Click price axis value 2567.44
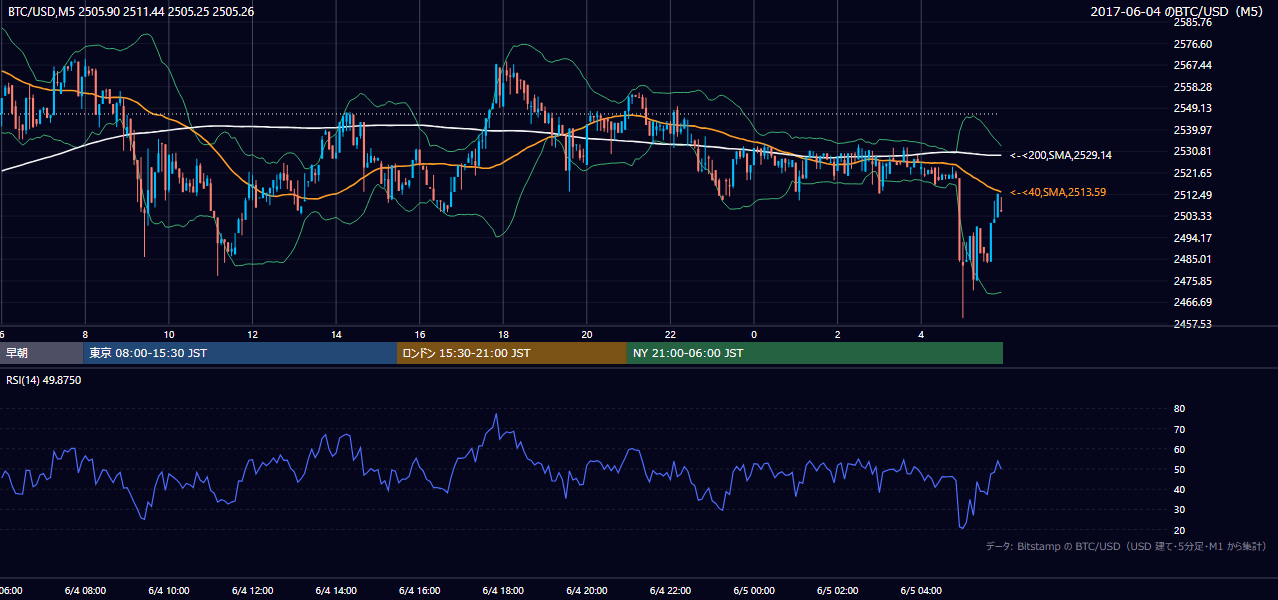Screen dimensions: 1278x600 (1193, 65)
